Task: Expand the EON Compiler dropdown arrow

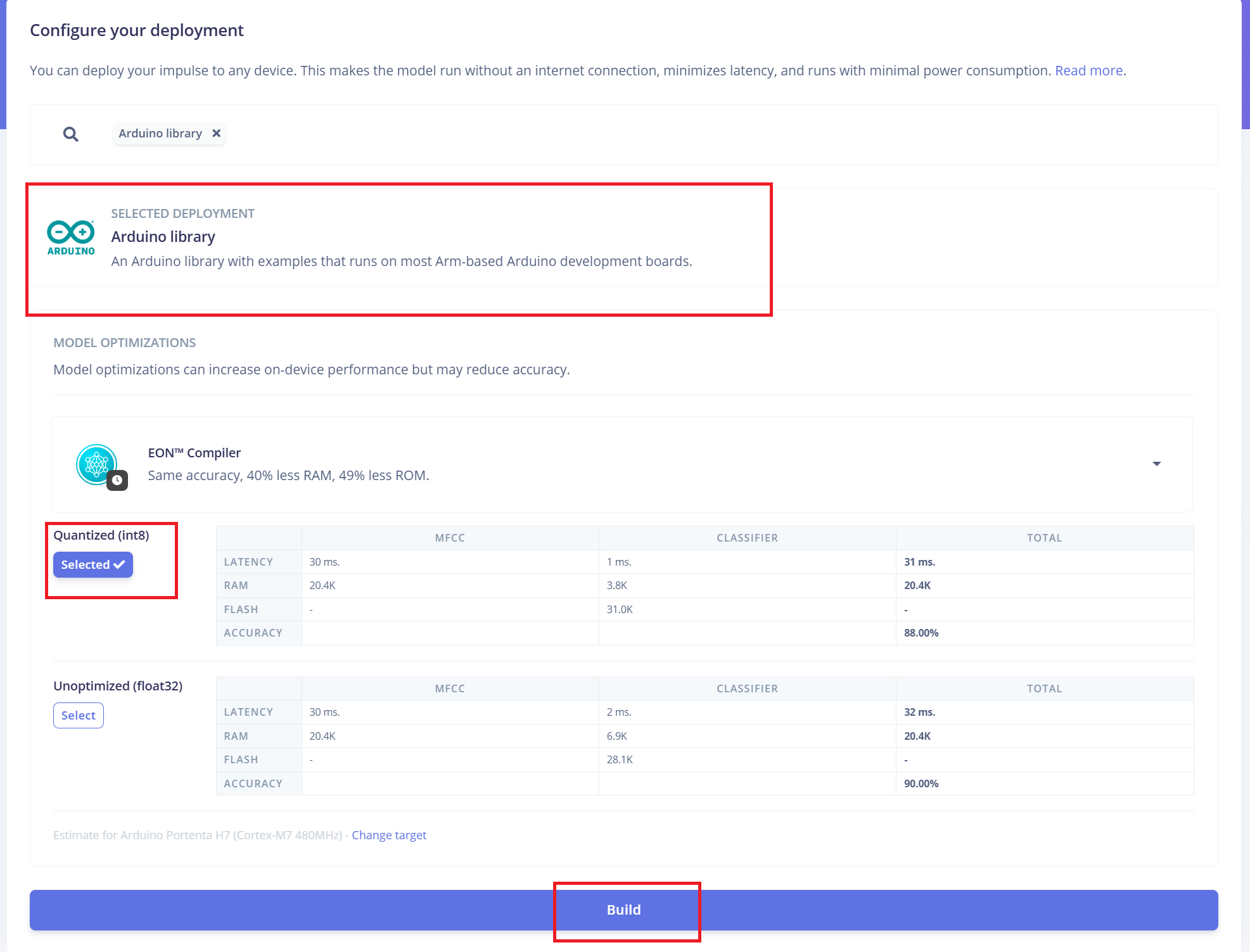Action: 1157,464
